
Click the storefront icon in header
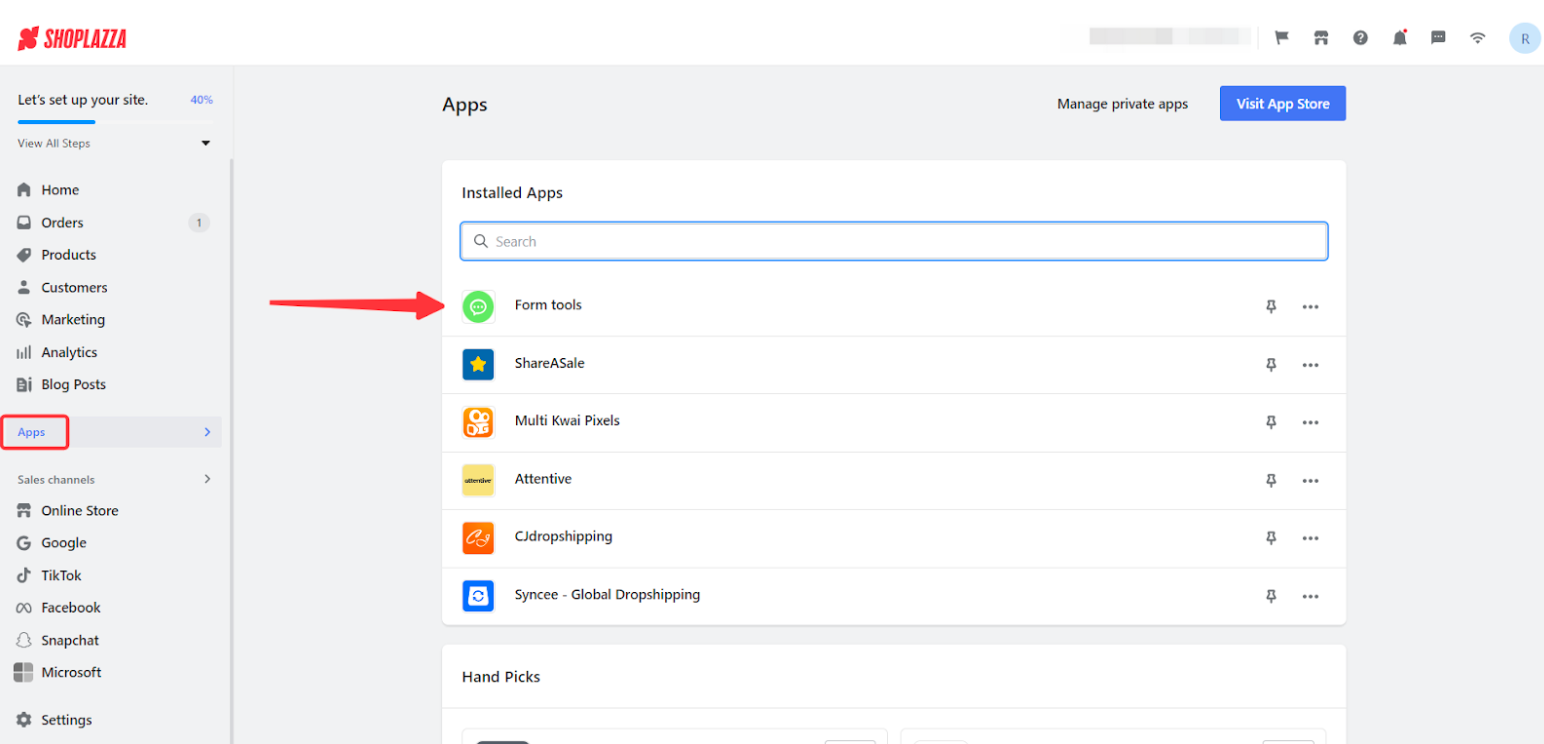coord(1321,38)
